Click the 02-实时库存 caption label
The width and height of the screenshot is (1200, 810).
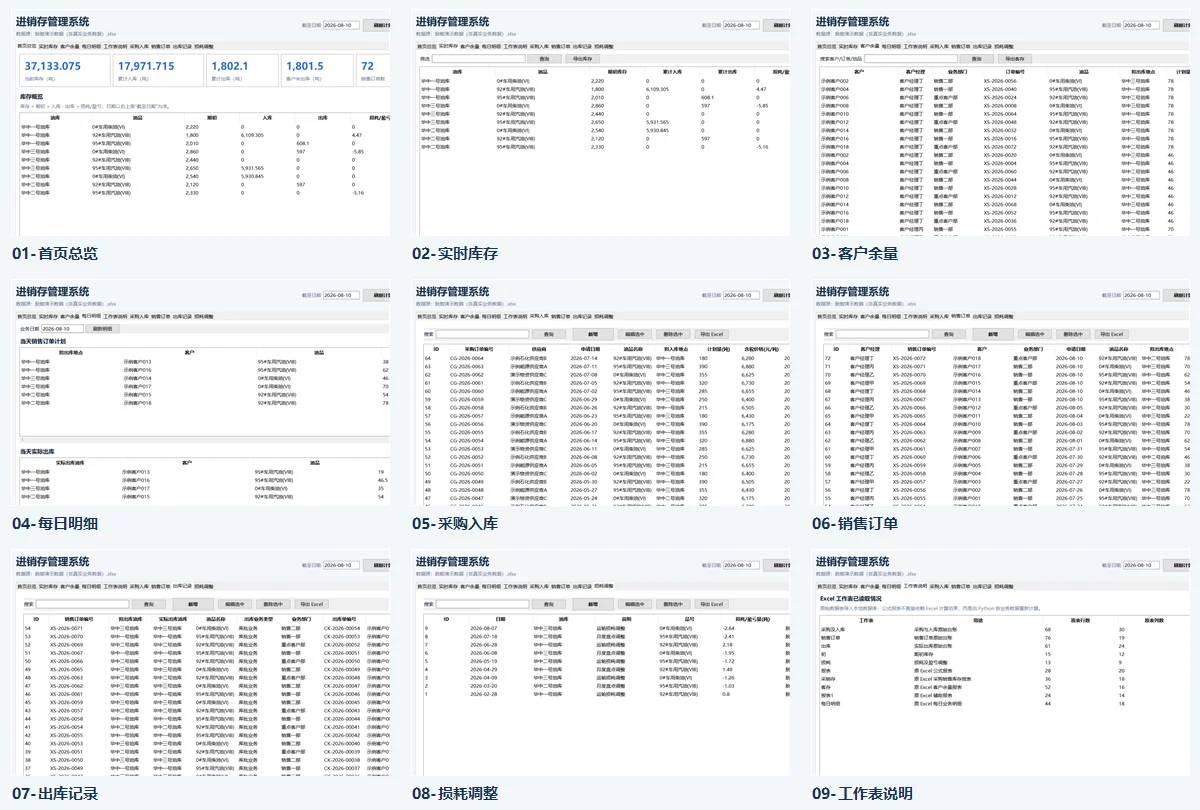coord(455,254)
